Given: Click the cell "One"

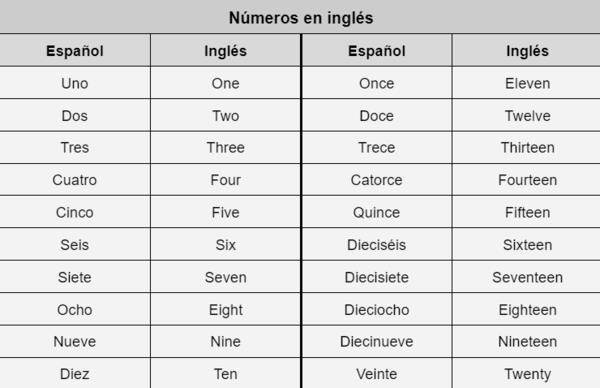Looking at the screenshot, I should point(225,83).
